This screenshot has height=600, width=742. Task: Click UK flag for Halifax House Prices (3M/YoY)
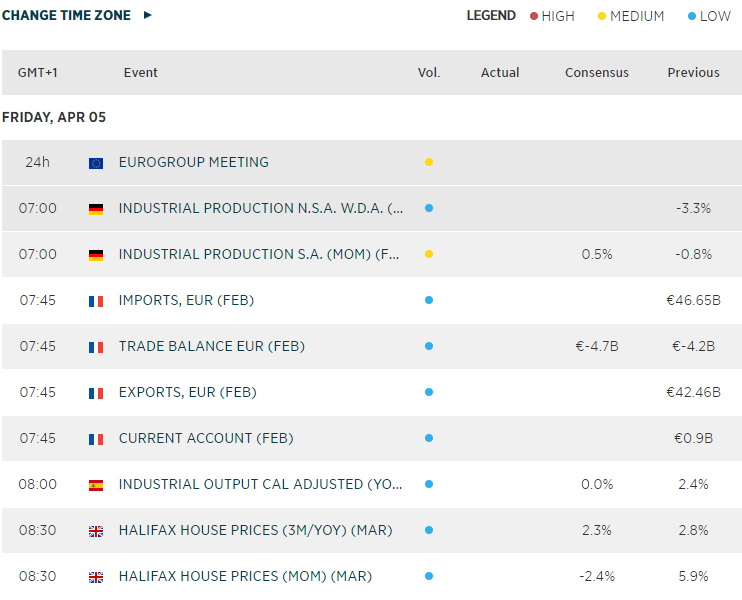click(96, 531)
